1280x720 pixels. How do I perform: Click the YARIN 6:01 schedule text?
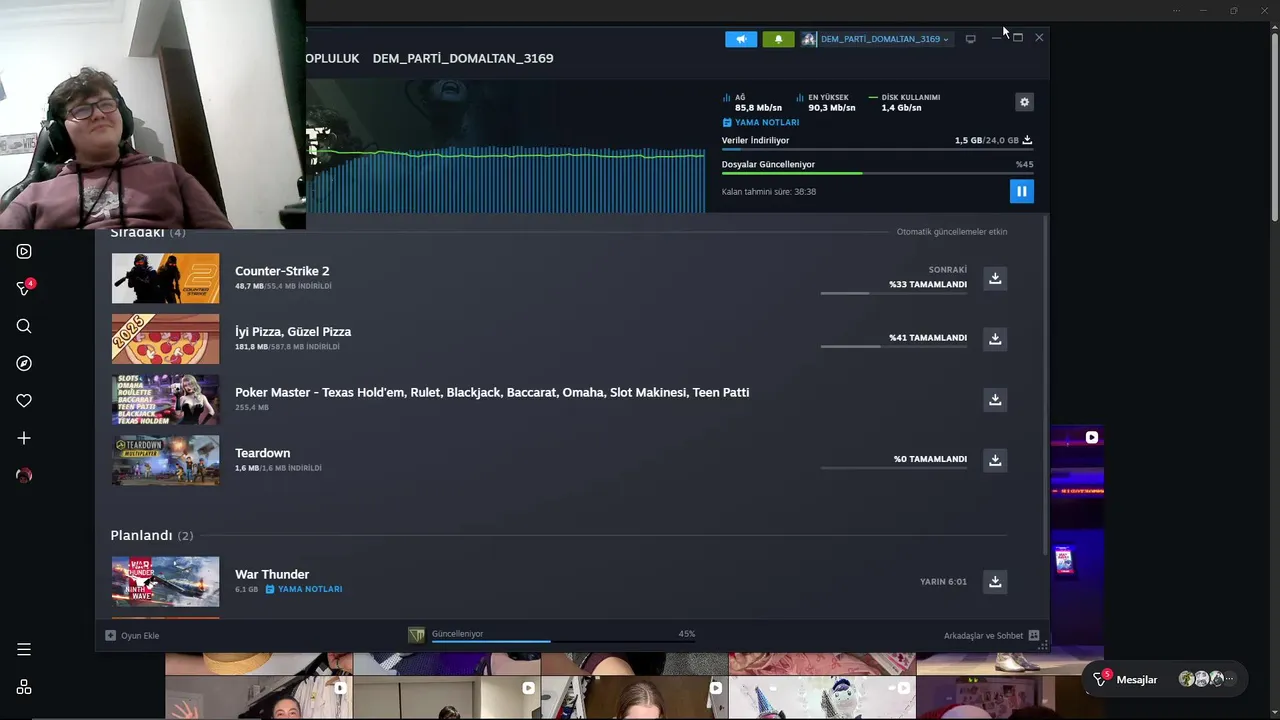pyautogui.click(x=943, y=582)
